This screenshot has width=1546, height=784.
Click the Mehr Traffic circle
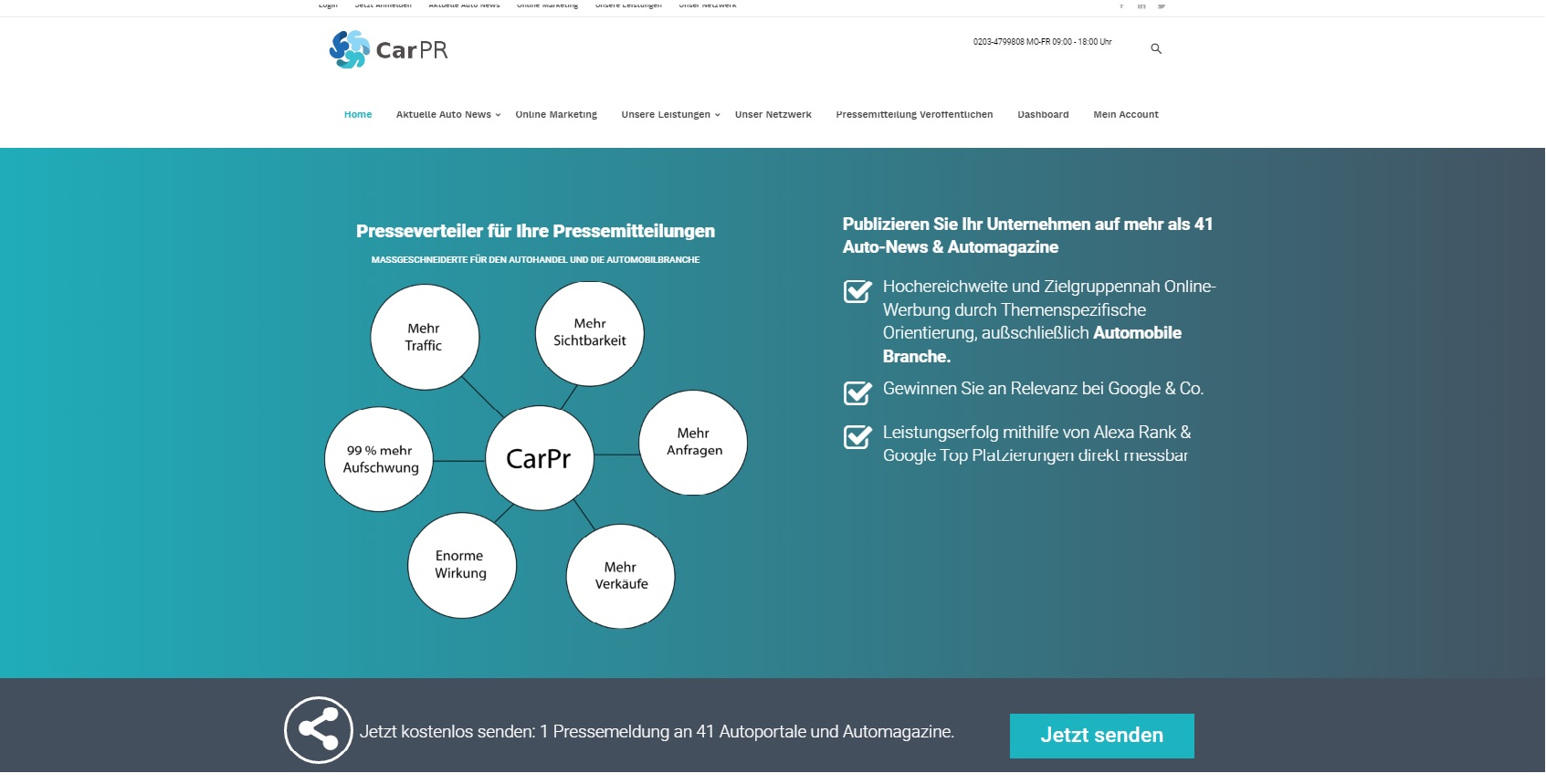424,337
